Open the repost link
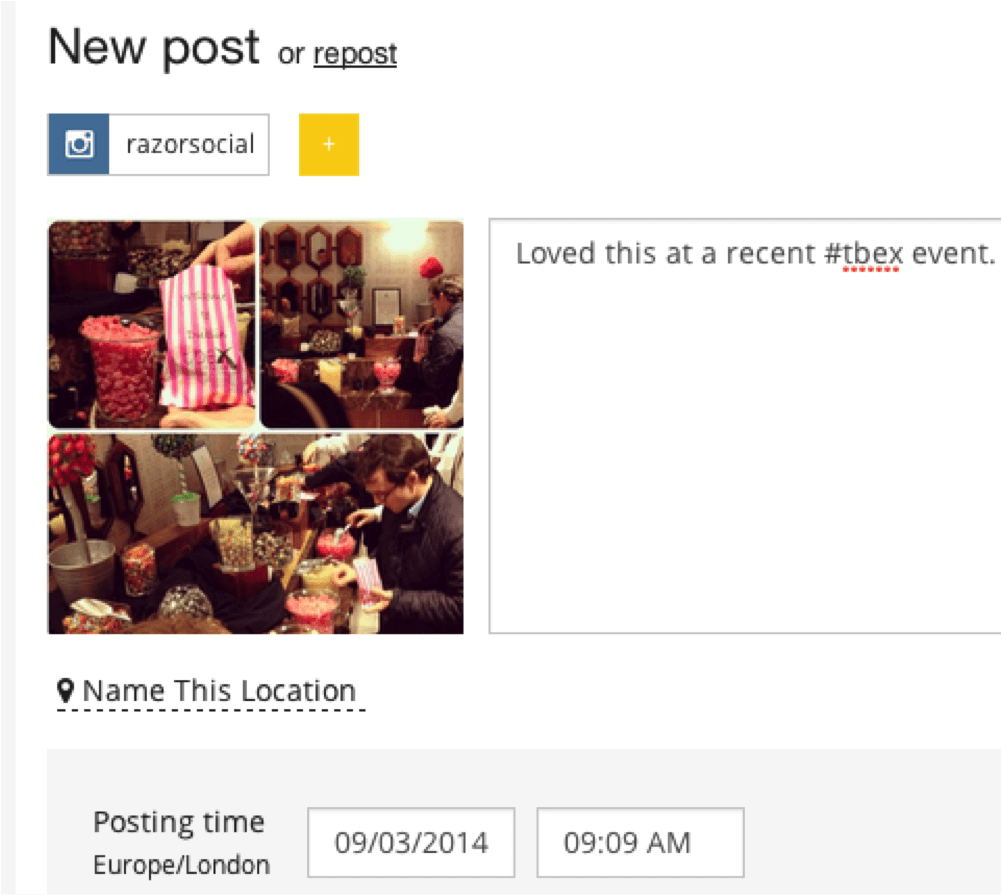The width and height of the screenshot is (1002, 896). coord(355,54)
